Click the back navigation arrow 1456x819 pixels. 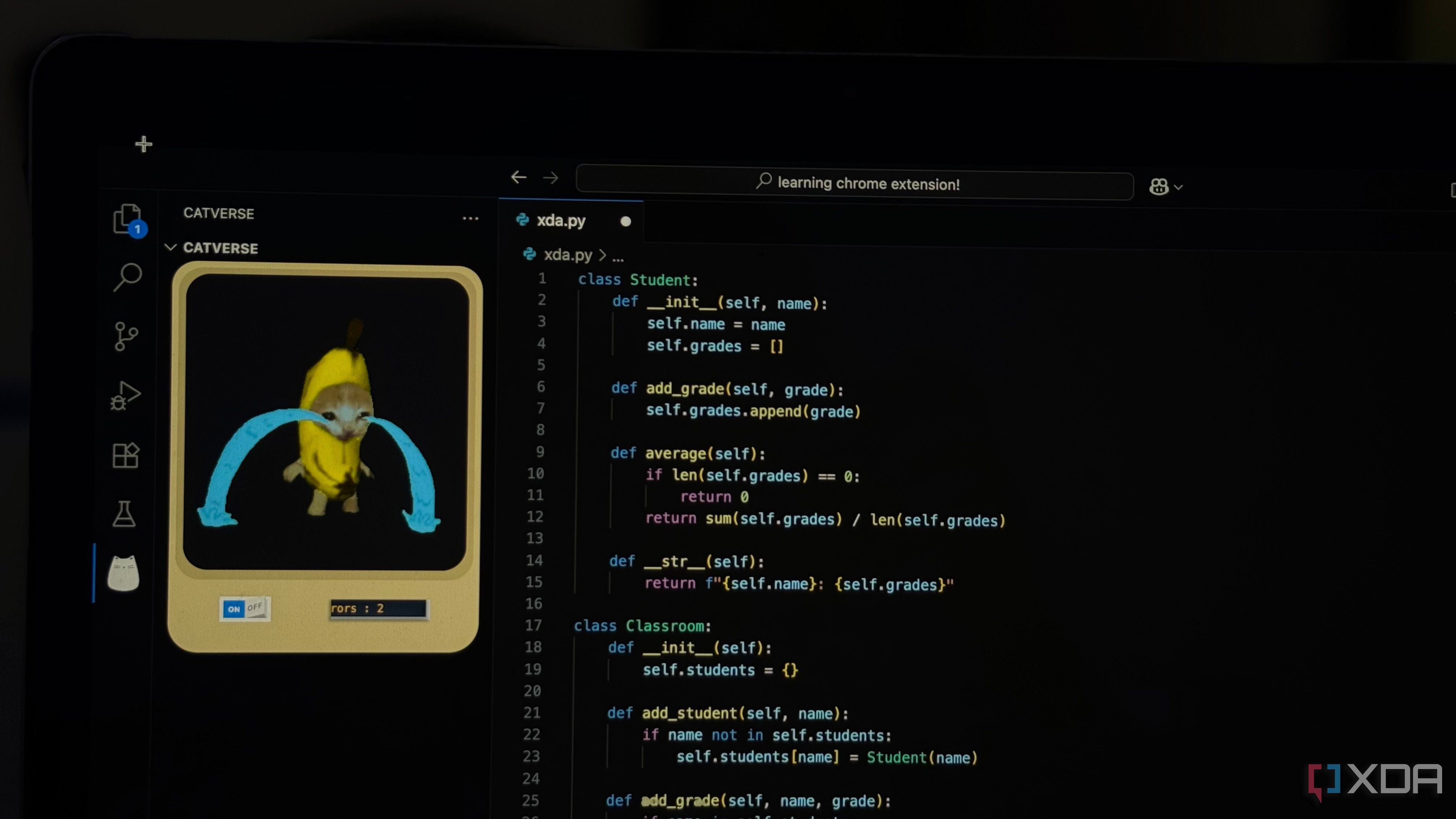(518, 177)
